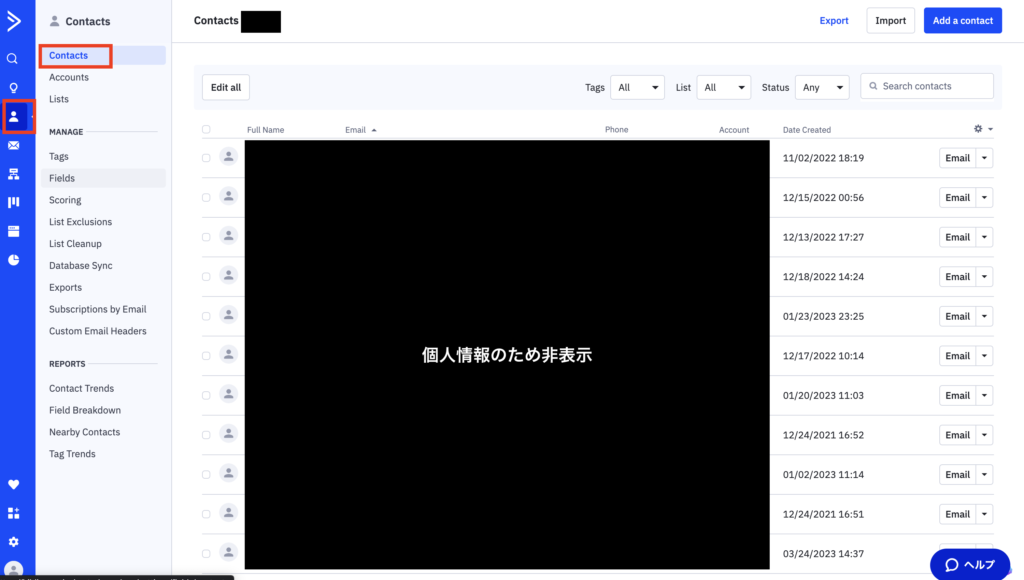Open the Tags filter dropdown
The image size is (1024, 580).
637,88
